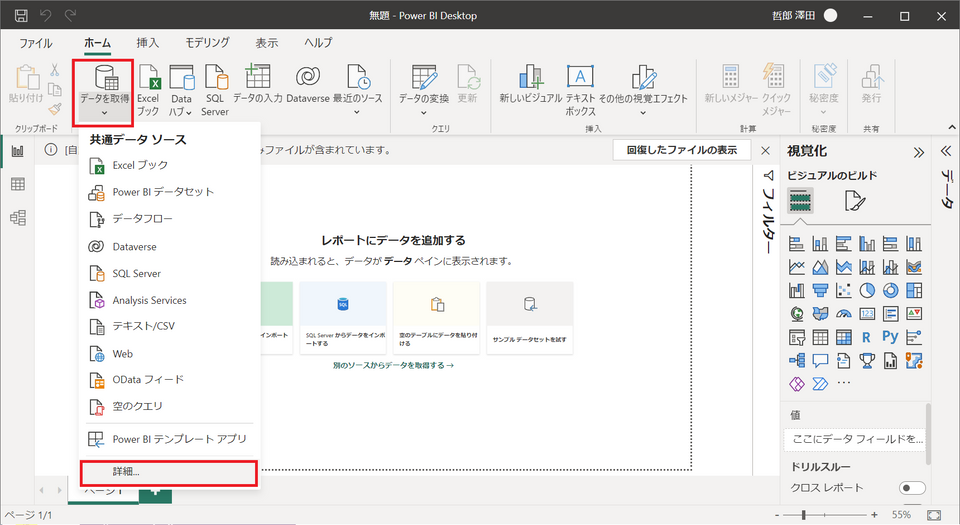This screenshot has width=960, height=525.
Task: Click the Undo arrow in title bar
Action: pos(46,15)
